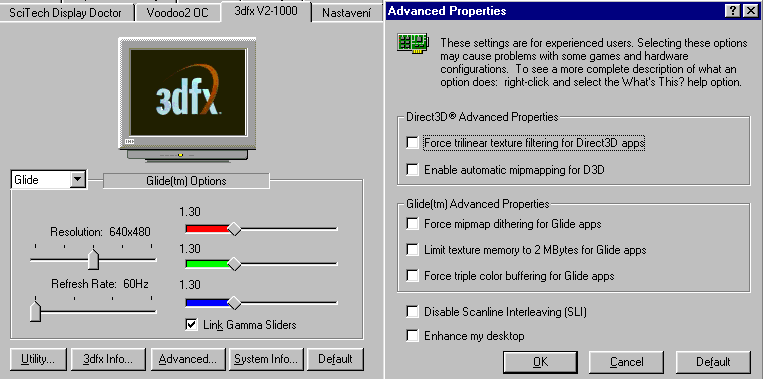The width and height of the screenshot is (763, 379).
Task: Click the Refresh Rate: 60Hz label
Action: (100, 284)
